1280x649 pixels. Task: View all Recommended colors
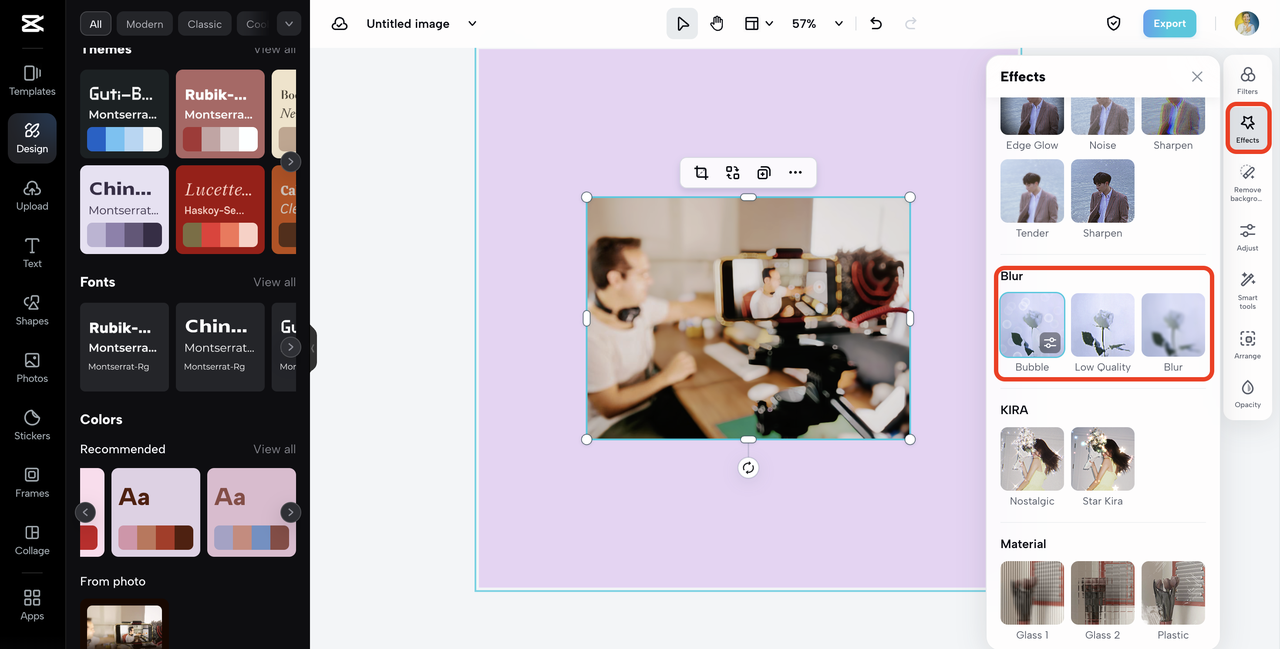point(274,449)
